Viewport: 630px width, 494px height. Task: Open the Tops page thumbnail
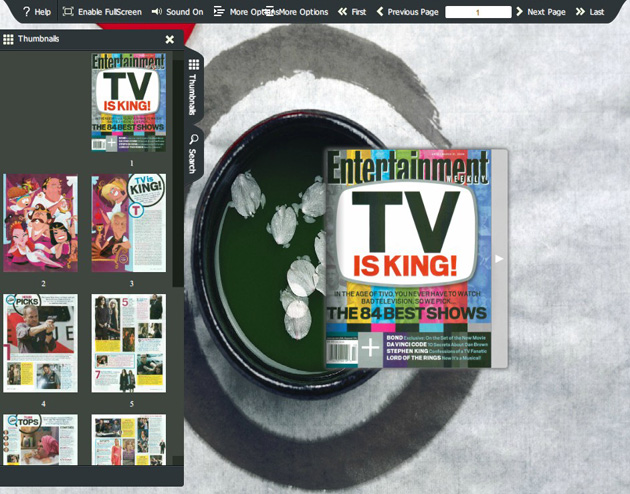[41, 440]
